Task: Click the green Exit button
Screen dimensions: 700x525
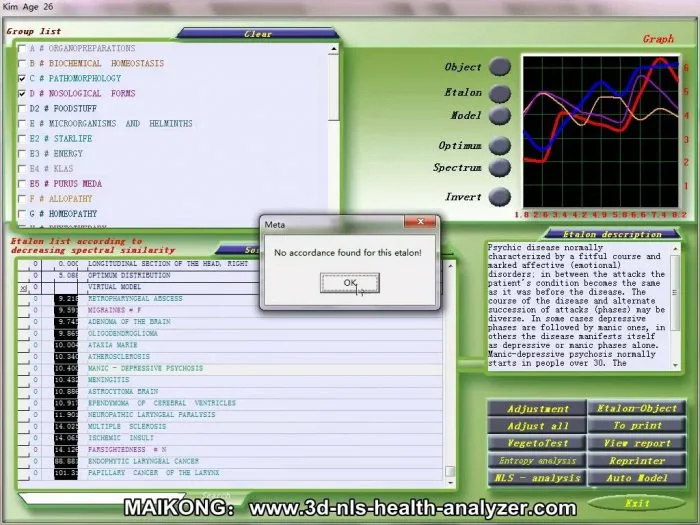Action: click(637, 504)
